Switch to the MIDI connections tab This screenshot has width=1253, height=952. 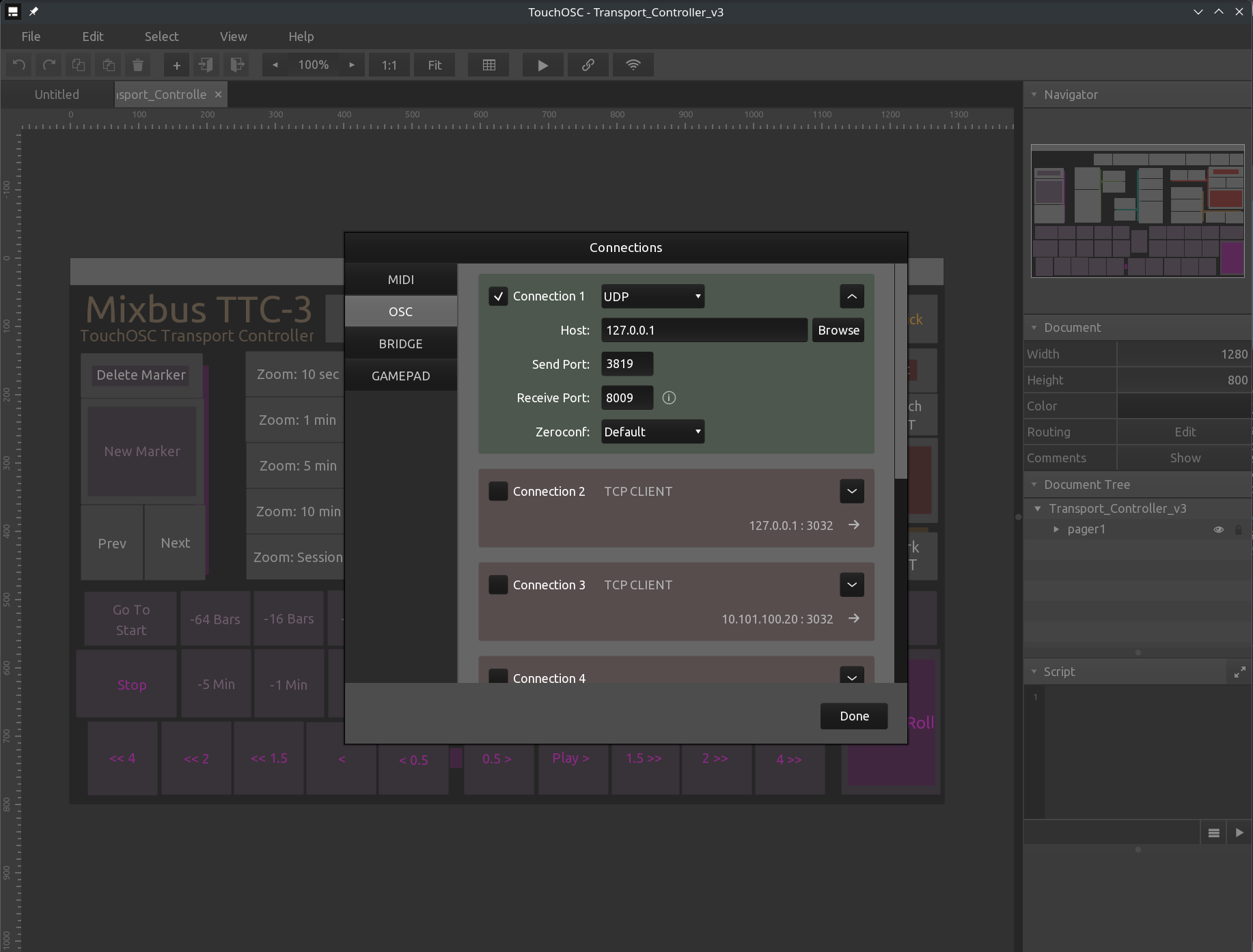(400, 279)
